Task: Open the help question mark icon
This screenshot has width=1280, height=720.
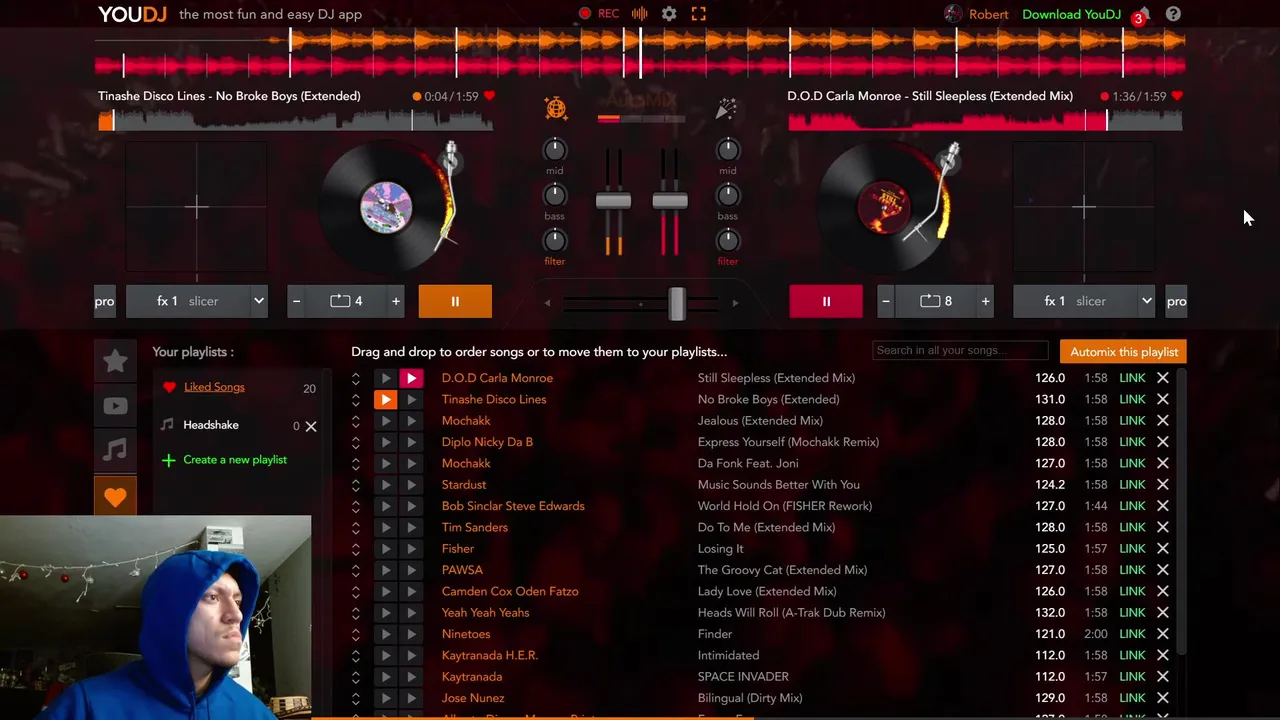Action: coord(1173,14)
